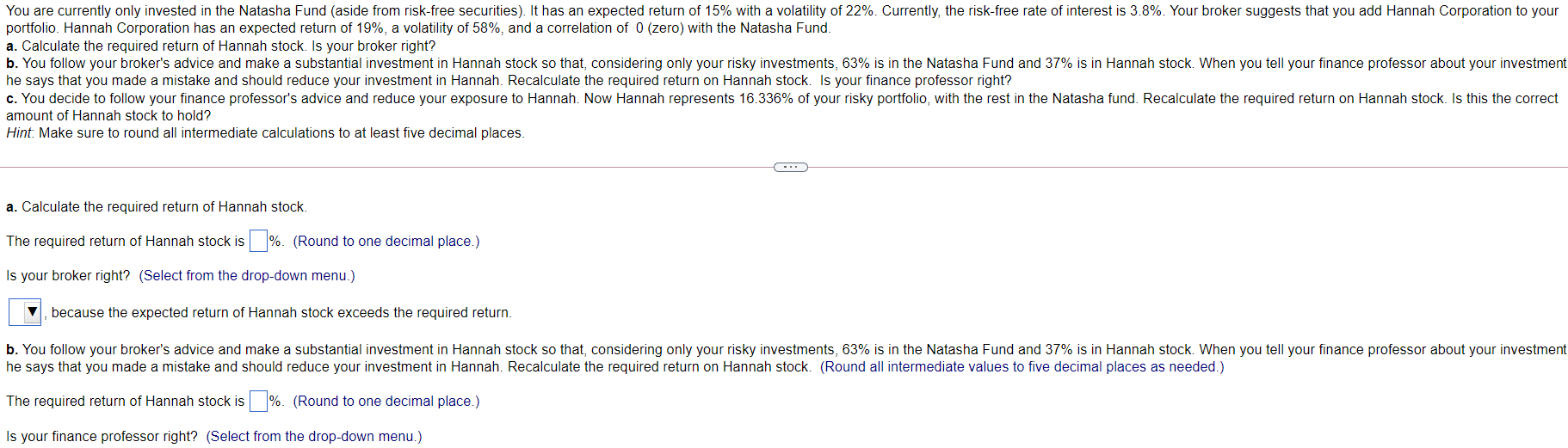Click 'Is your broker right?' question text
The height and width of the screenshot is (448, 1568).
pyautogui.click(x=68, y=276)
